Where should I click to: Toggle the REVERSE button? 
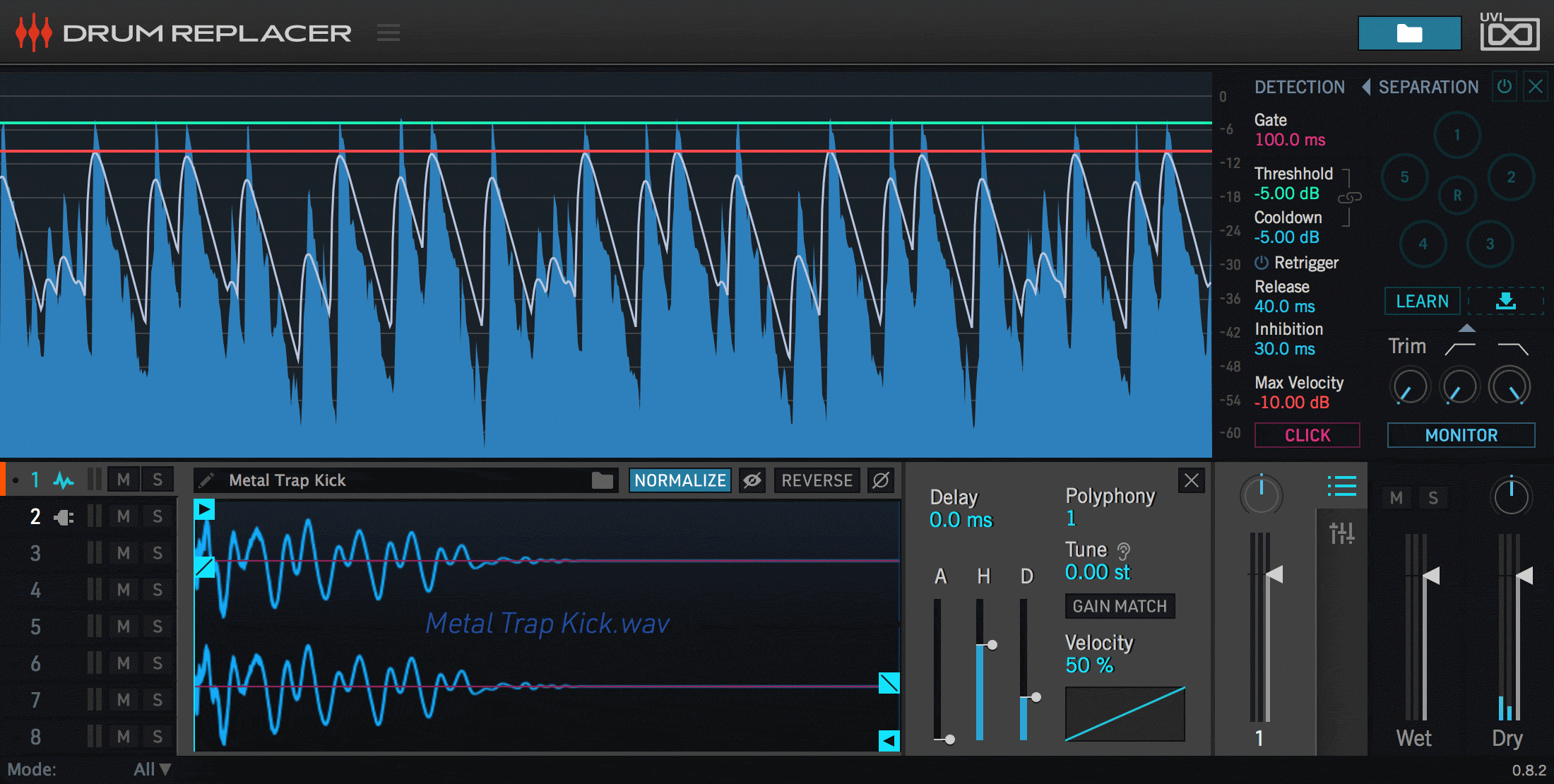coord(817,480)
